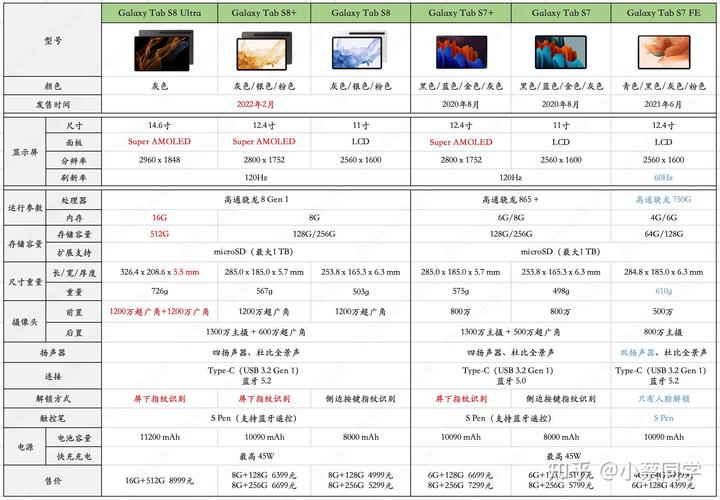The height and width of the screenshot is (500, 720).
Task: Click the 498g weight cell
Action: tap(561, 291)
